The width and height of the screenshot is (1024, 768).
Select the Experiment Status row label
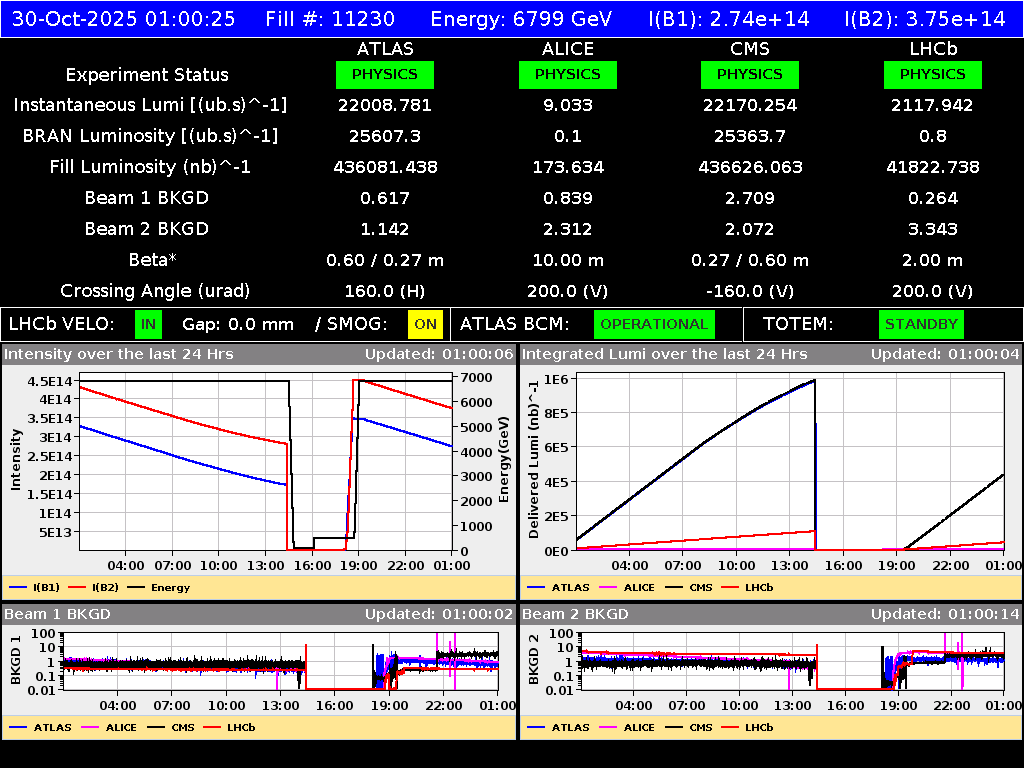pos(147,74)
